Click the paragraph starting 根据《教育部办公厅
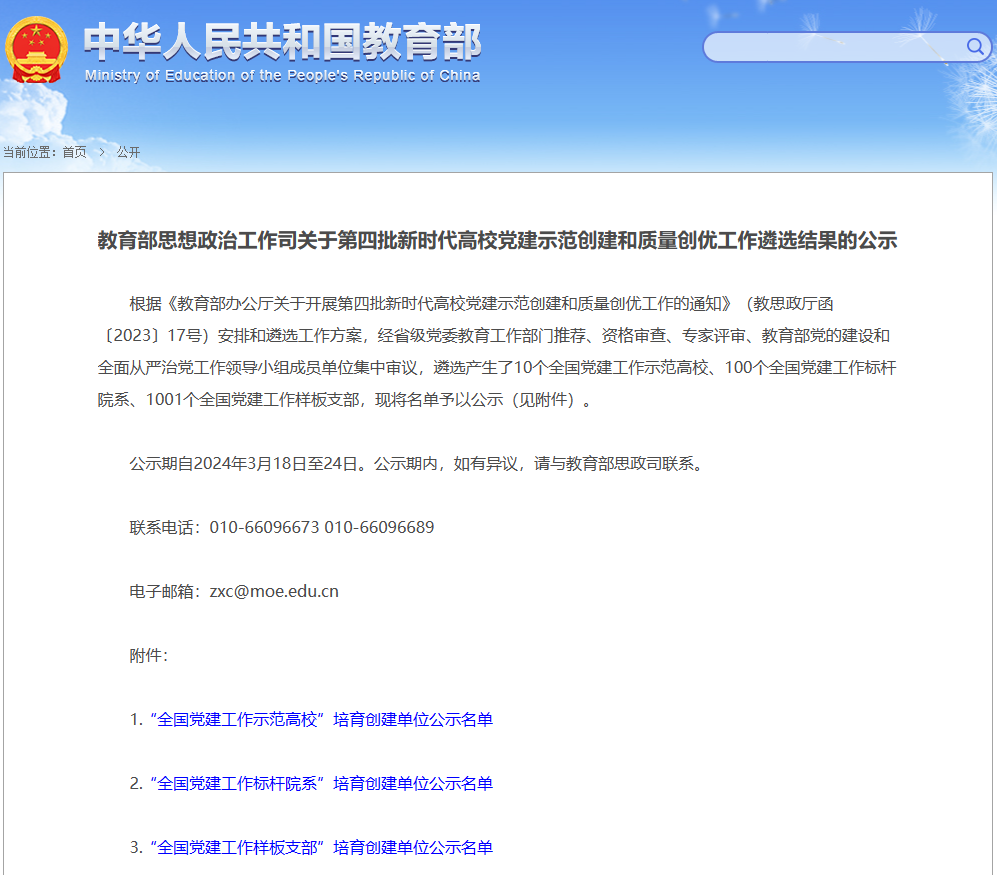The image size is (997, 875). (497, 352)
